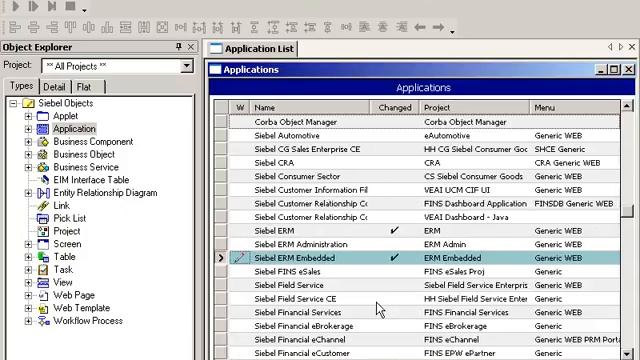
Task: Go to previous tab with left triangle
Action: (610, 47)
